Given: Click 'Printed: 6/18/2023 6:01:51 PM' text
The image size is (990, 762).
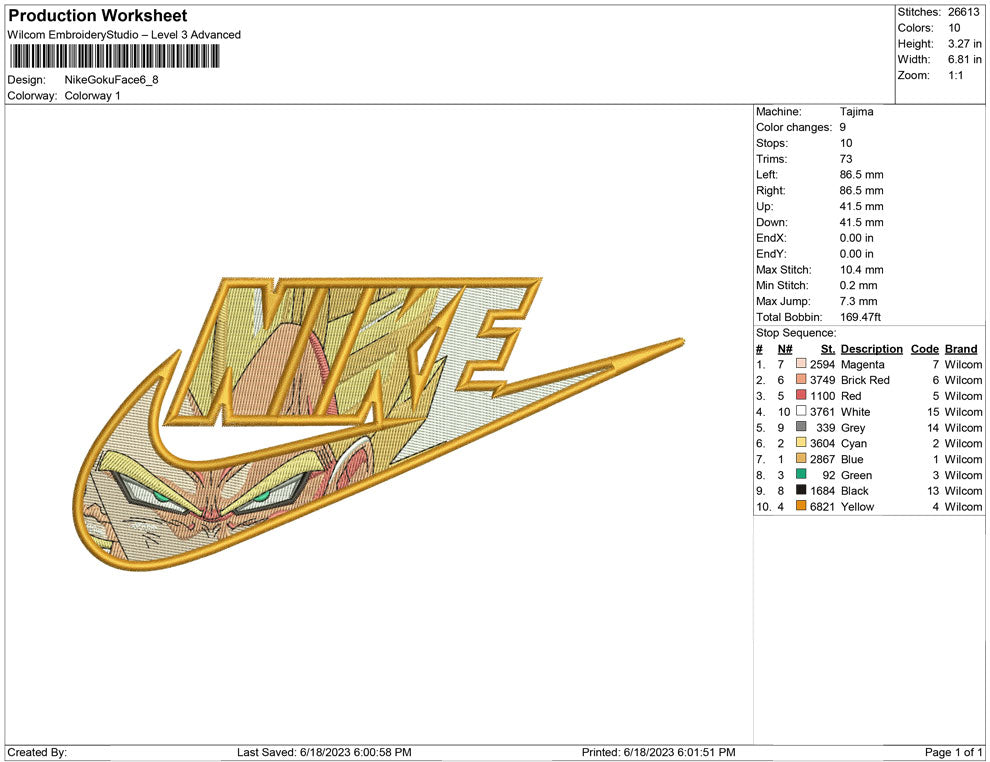Looking at the screenshot, I should [x=659, y=752].
